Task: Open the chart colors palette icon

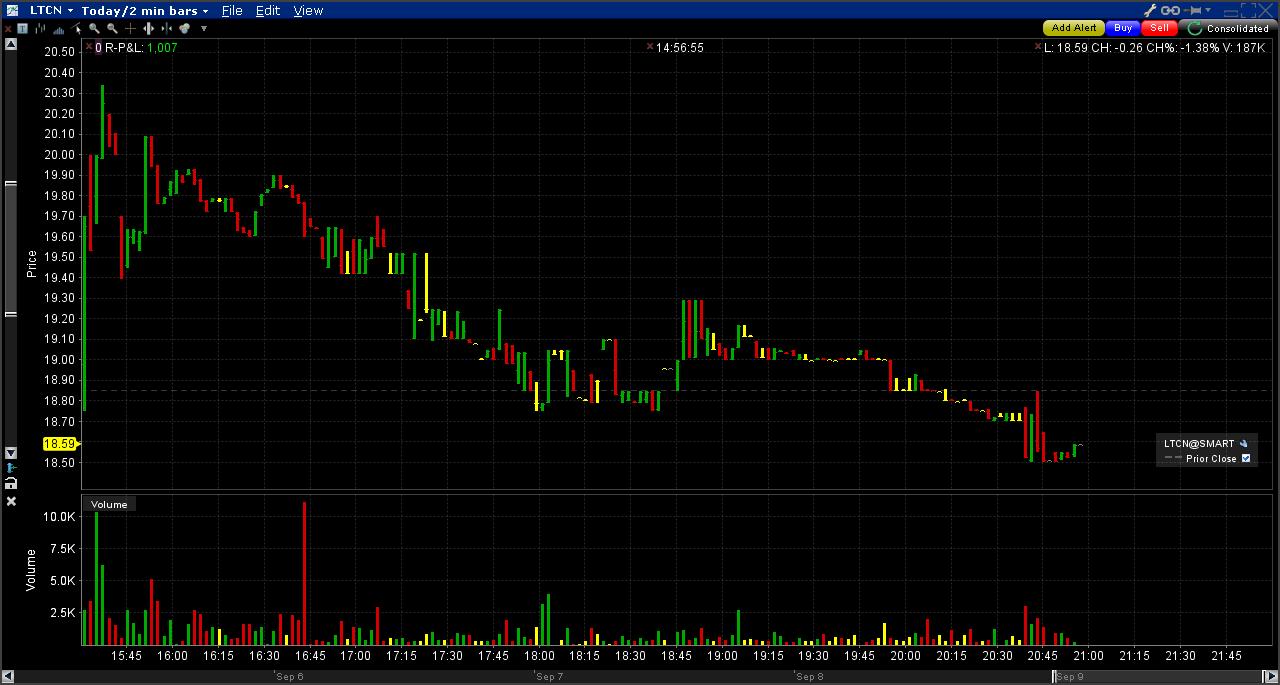Action: (185, 28)
